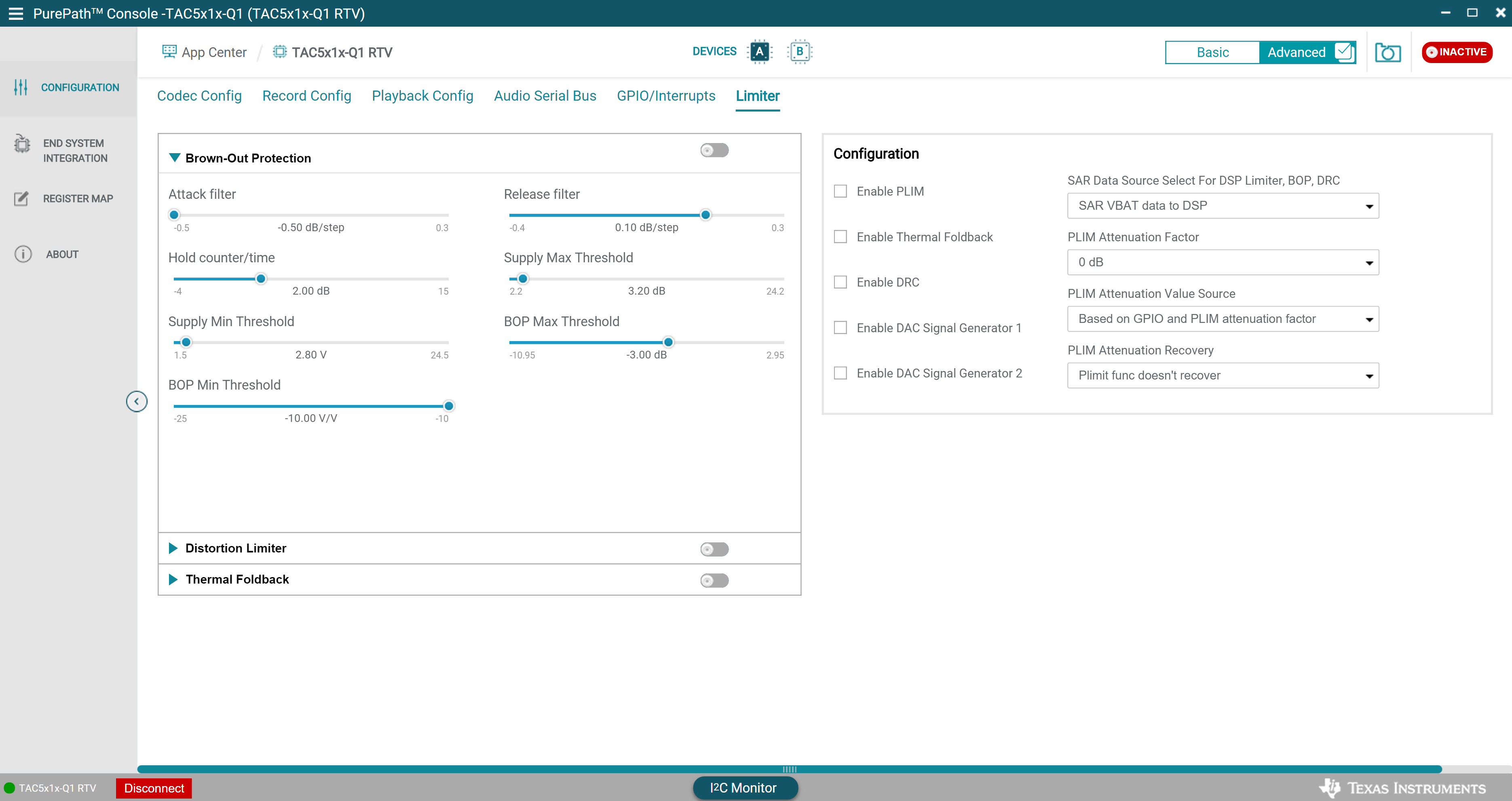Image resolution: width=1512 pixels, height=801 pixels.
Task: Click the green connection status dot
Action: 9,788
